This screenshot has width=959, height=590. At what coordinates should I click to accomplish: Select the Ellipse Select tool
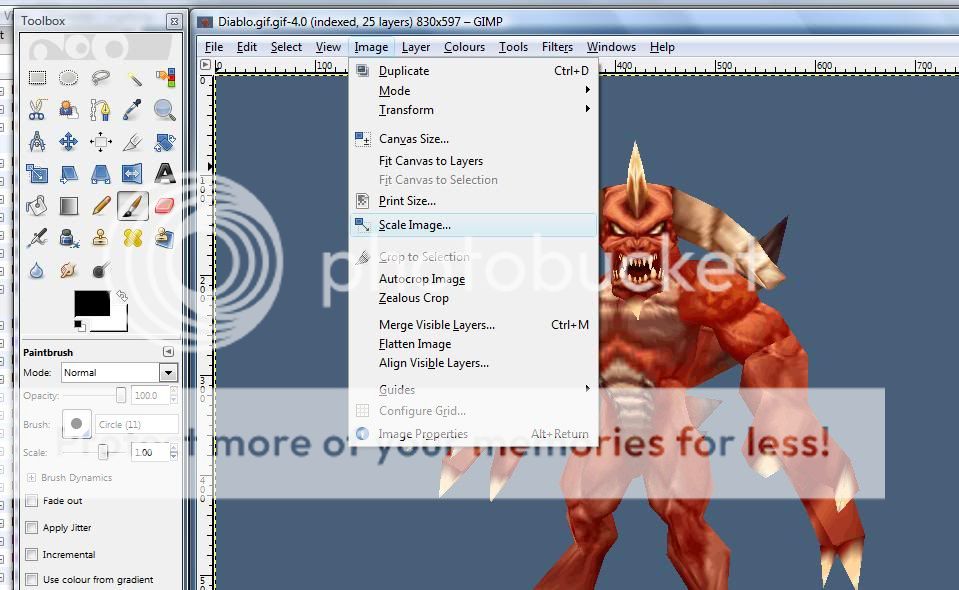click(x=68, y=78)
